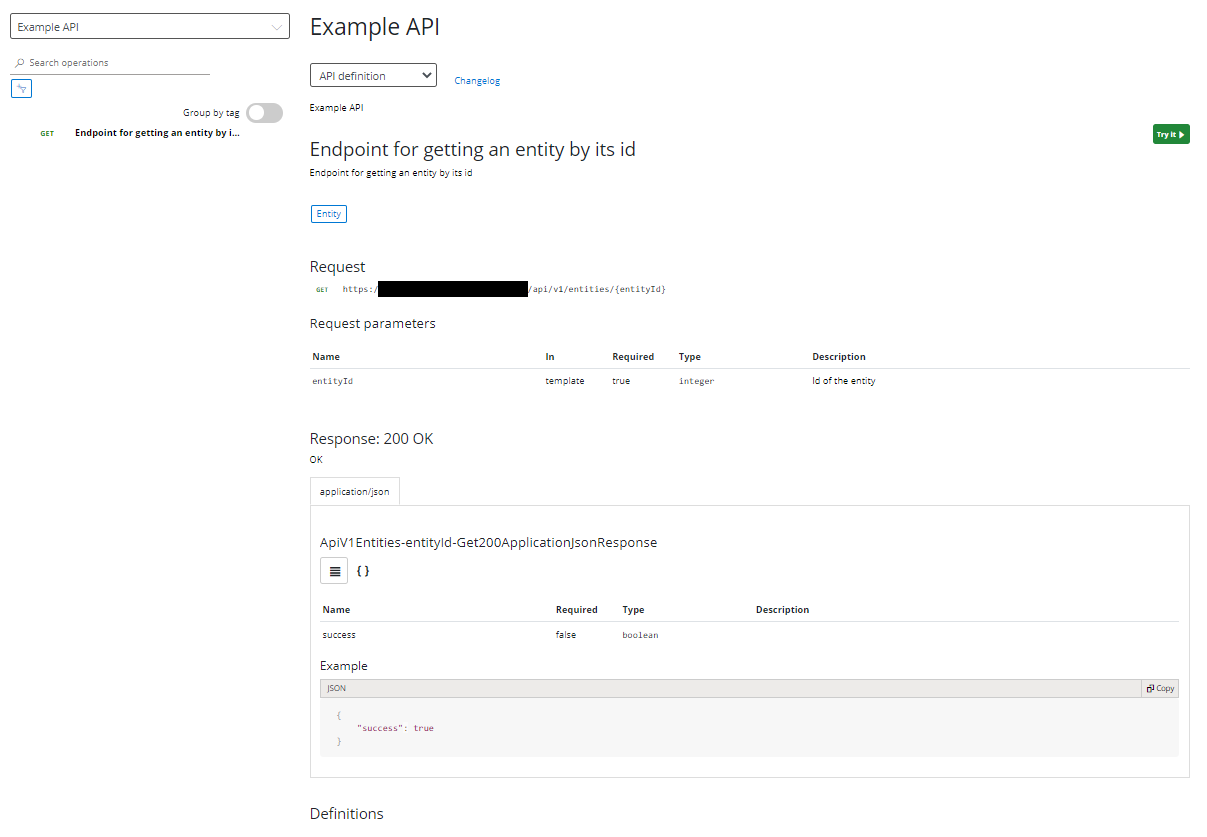Open the API definition dropdown
Viewport: 1207px width, 837px height.
pyautogui.click(x=372, y=74)
